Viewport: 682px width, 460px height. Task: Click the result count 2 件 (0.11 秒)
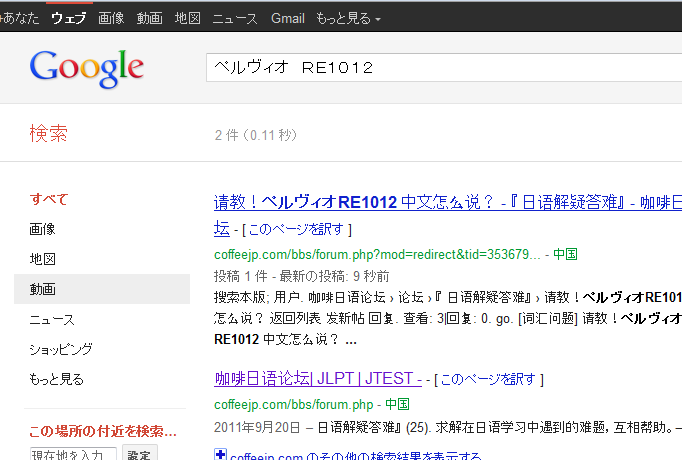(x=255, y=135)
